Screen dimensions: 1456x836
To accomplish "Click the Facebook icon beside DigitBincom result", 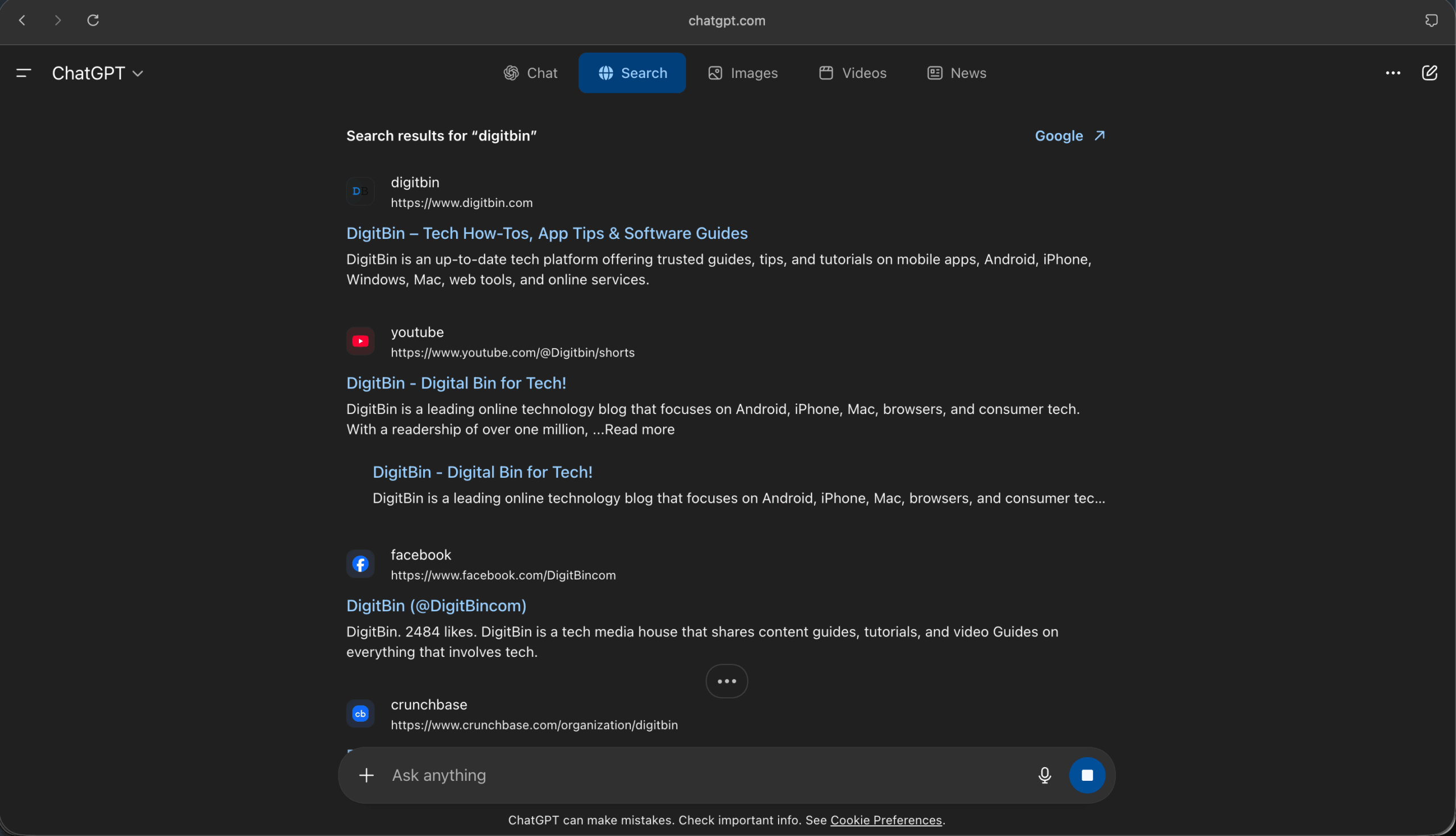I will (360, 564).
